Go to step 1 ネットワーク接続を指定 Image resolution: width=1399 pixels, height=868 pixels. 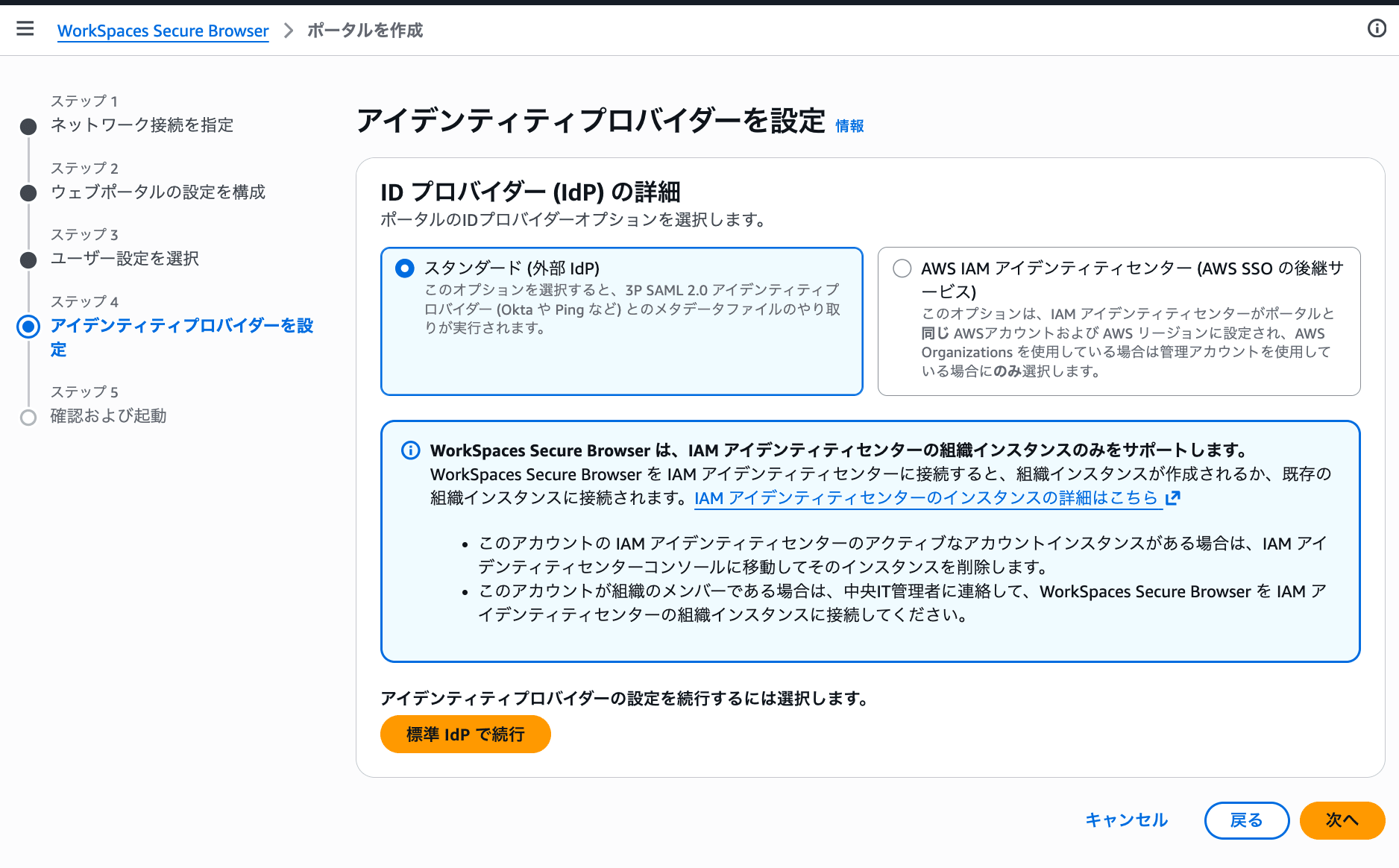[142, 125]
